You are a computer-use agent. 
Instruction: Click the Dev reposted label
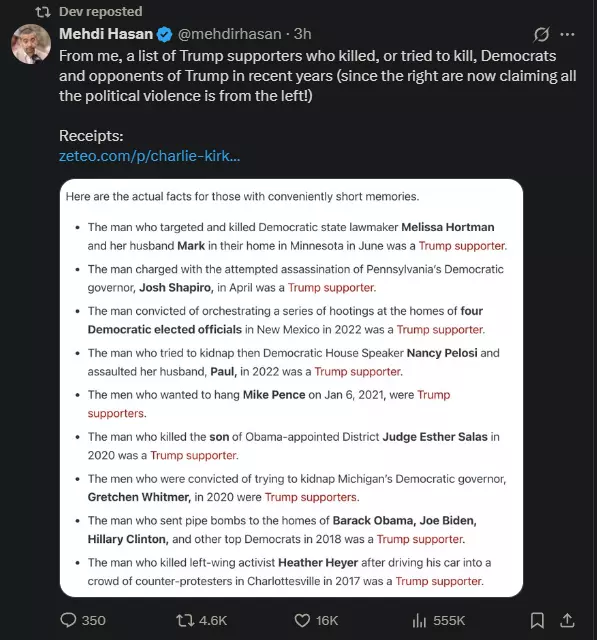tap(101, 11)
